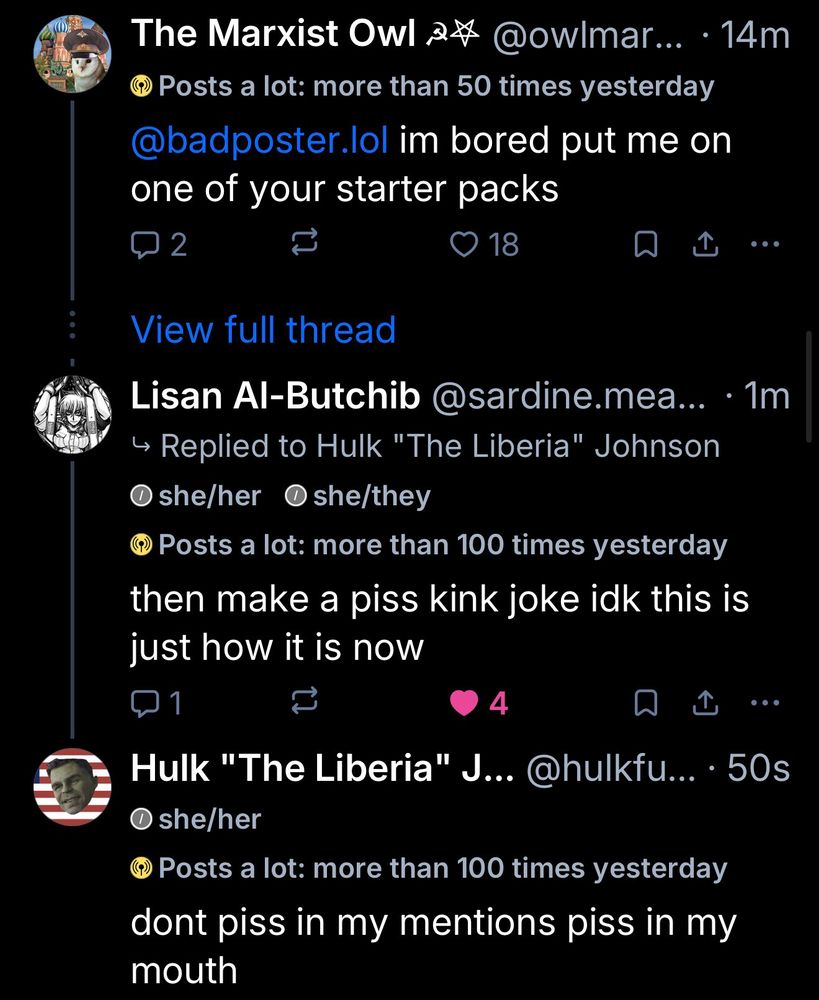Open options menu on The Marxist Owl's post
The height and width of the screenshot is (1000, 819).
[765, 243]
